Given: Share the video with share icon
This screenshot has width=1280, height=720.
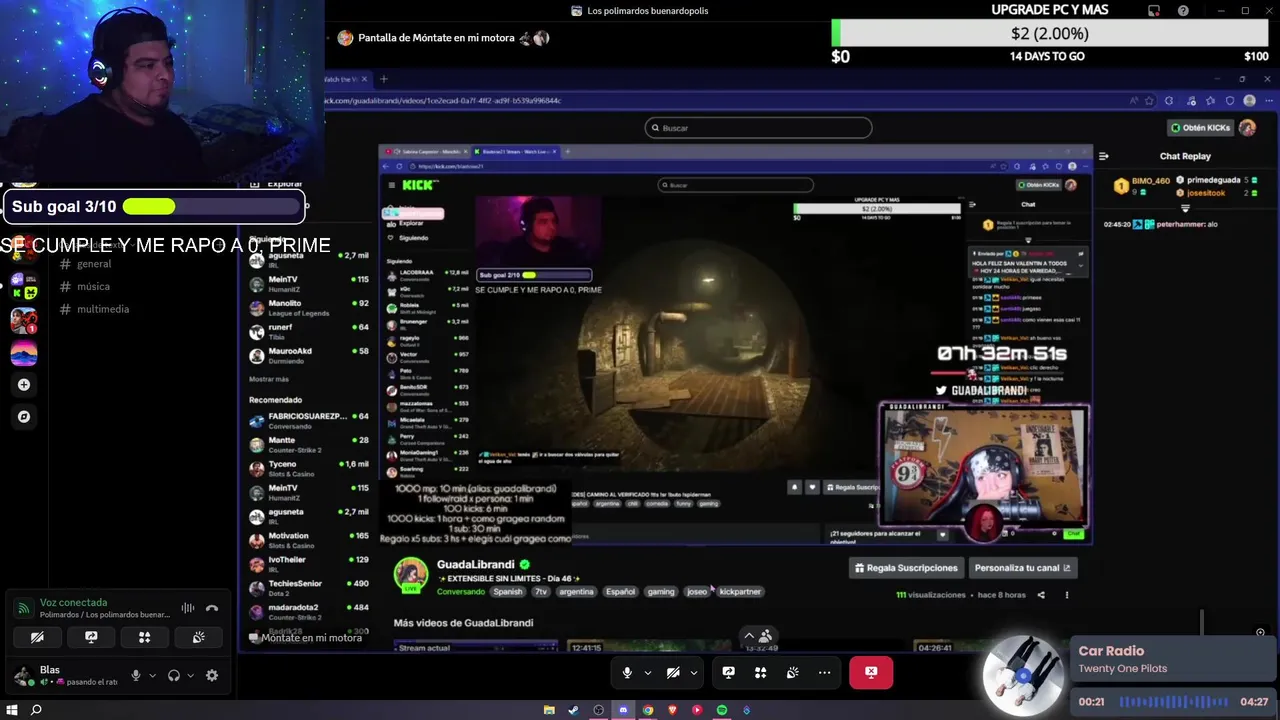Looking at the screenshot, I should tap(1041, 595).
